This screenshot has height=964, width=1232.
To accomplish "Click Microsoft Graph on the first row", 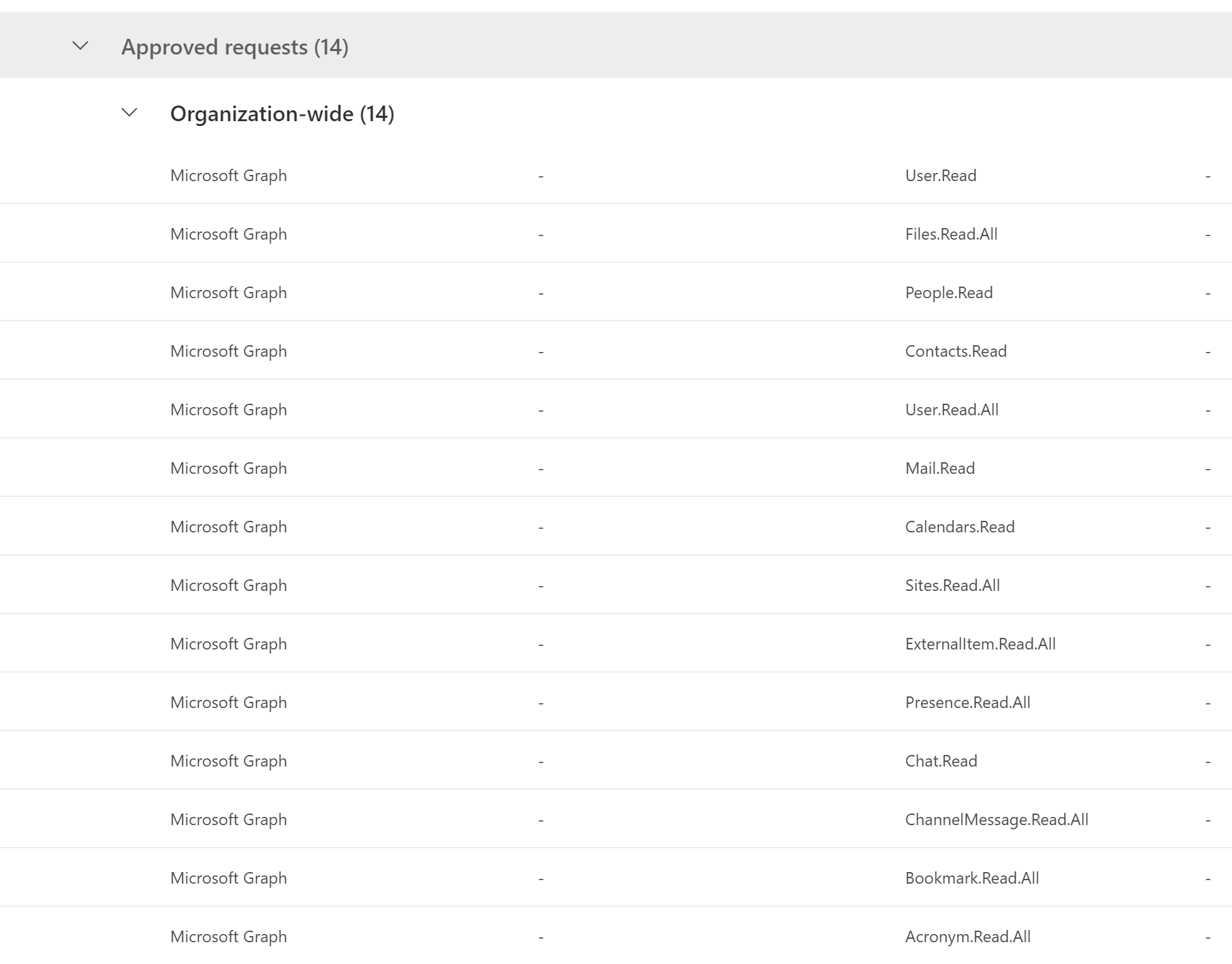I will click(x=229, y=175).
